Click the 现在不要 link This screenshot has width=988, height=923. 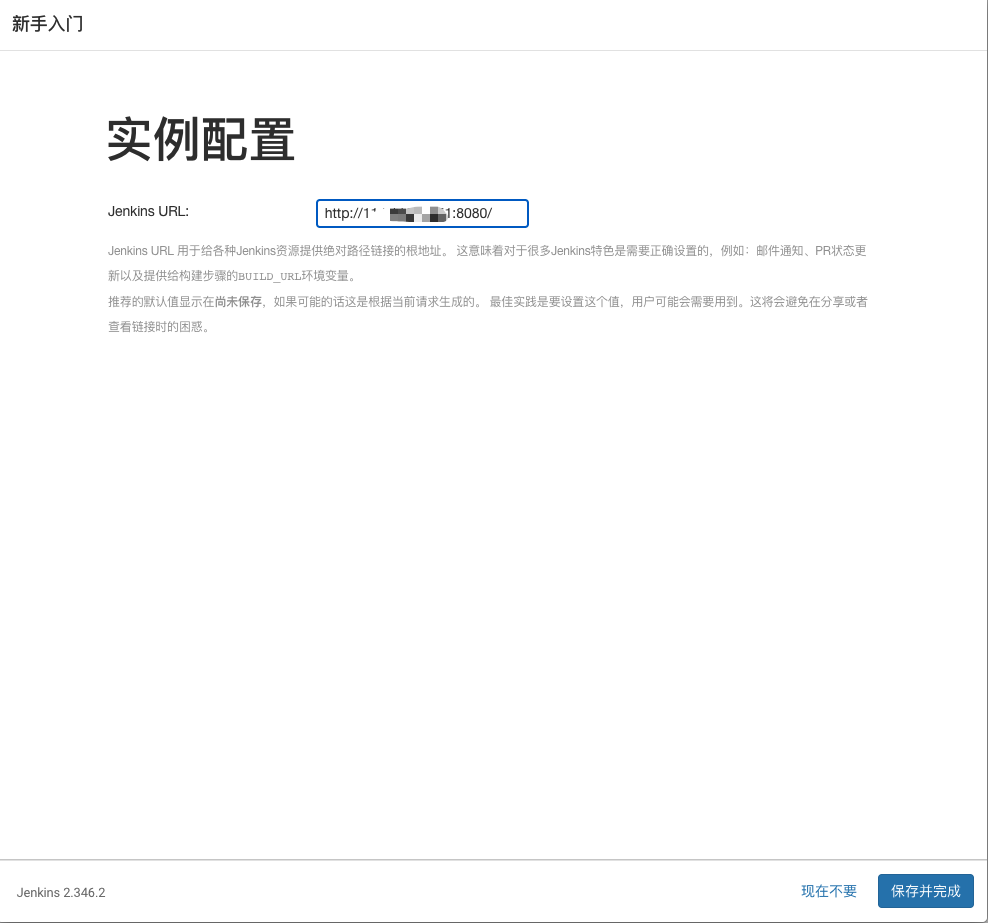coord(829,891)
